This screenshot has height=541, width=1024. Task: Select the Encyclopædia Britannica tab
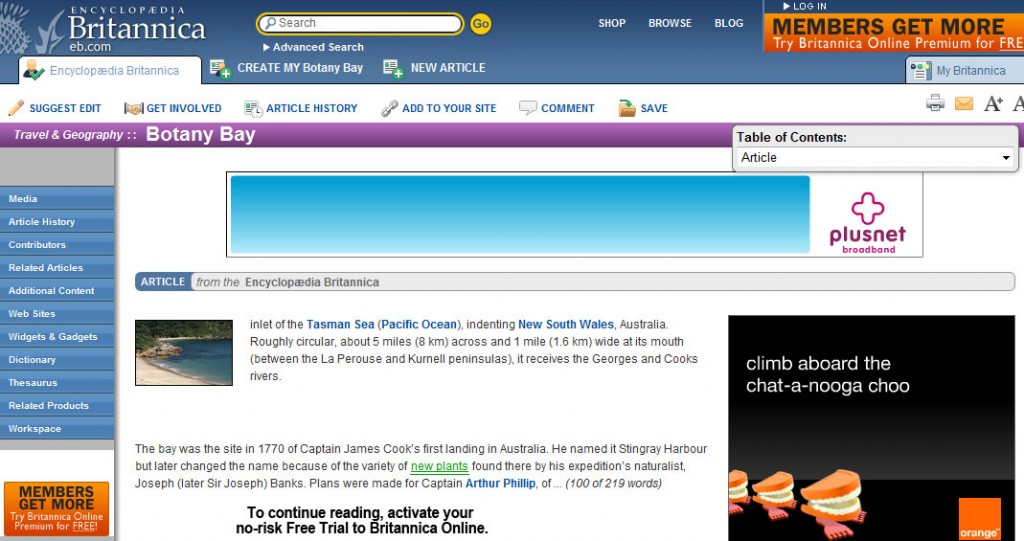click(x=110, y=71)
